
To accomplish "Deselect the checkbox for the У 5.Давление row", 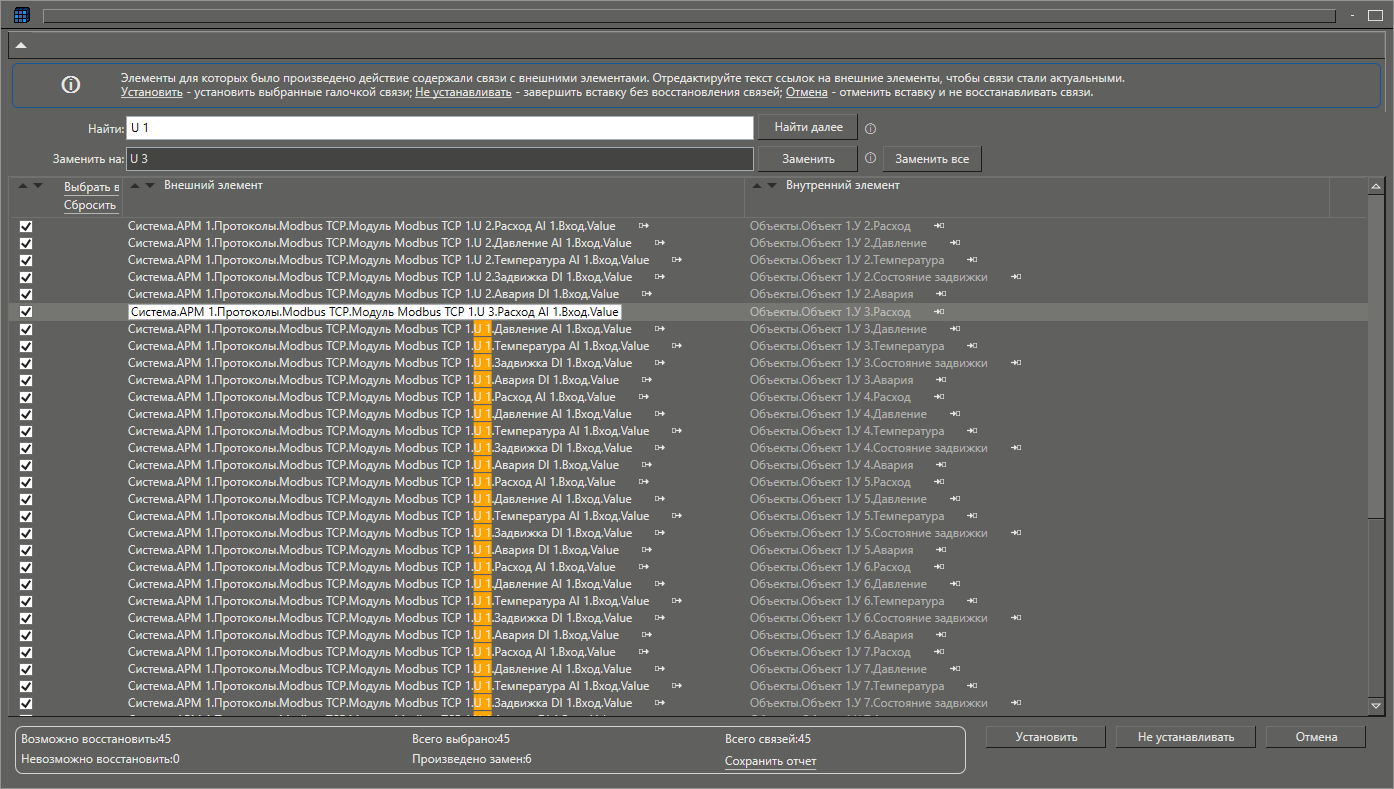I will click(26, 499).
